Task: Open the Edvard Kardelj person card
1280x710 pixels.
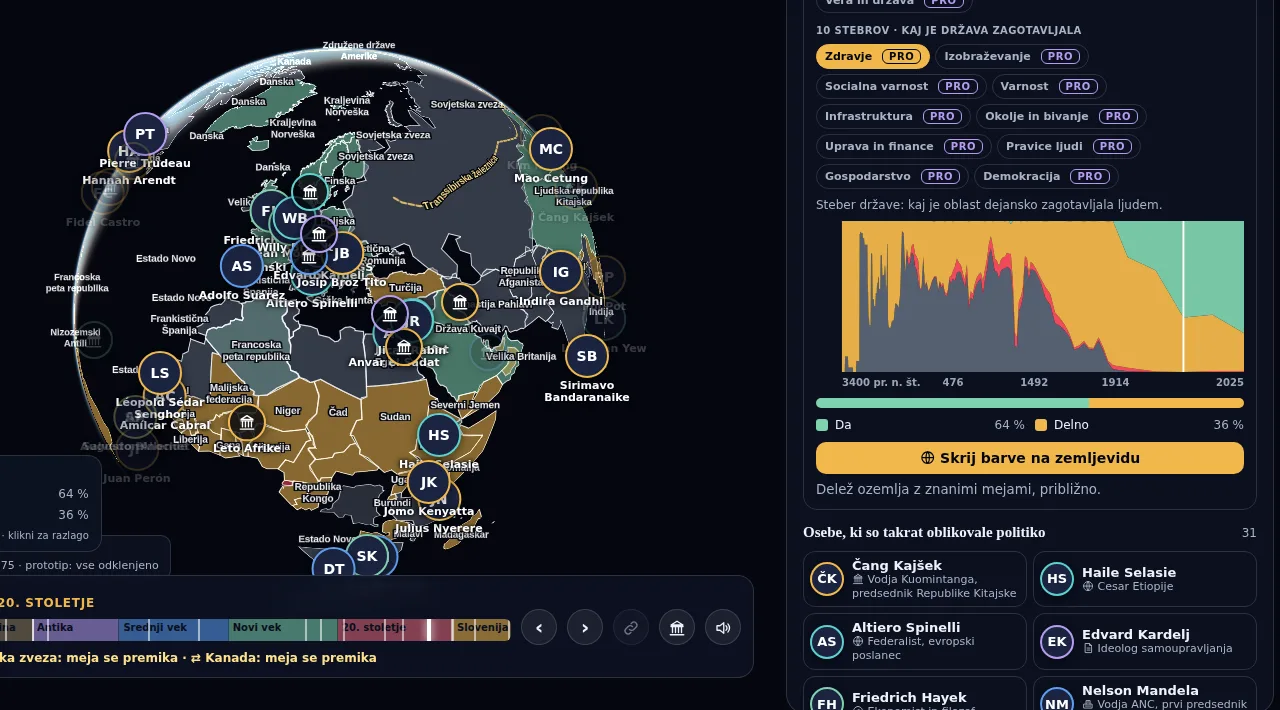Action: 1145,641
